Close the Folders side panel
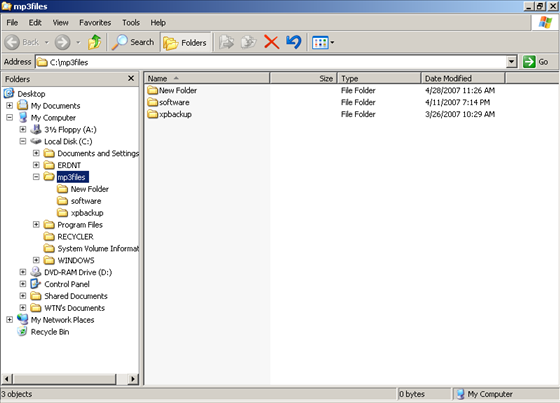Image resolution: width=560 pixels, height=403 pixels. click(131, 78)
